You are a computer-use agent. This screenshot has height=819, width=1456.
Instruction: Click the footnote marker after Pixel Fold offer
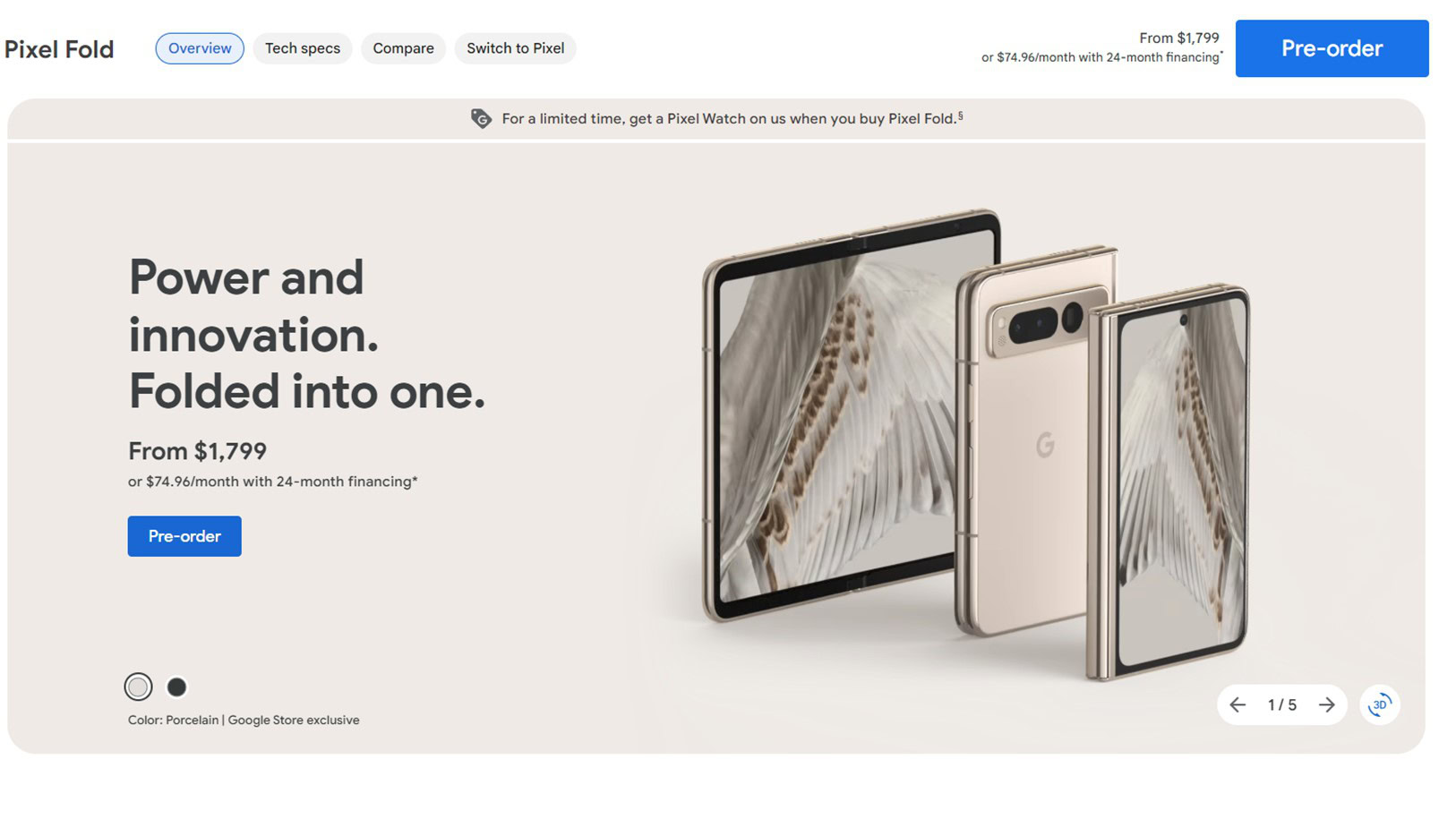pos(961,115)
